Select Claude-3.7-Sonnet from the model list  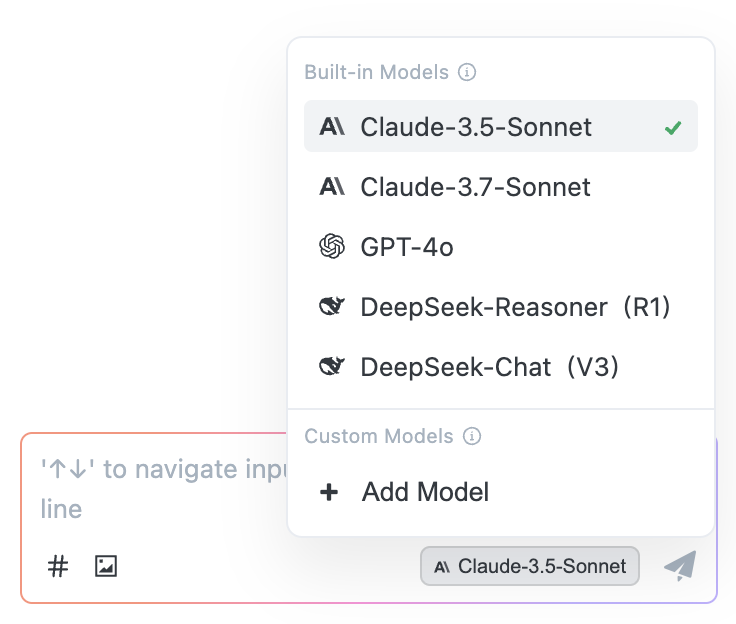(475, 187)
